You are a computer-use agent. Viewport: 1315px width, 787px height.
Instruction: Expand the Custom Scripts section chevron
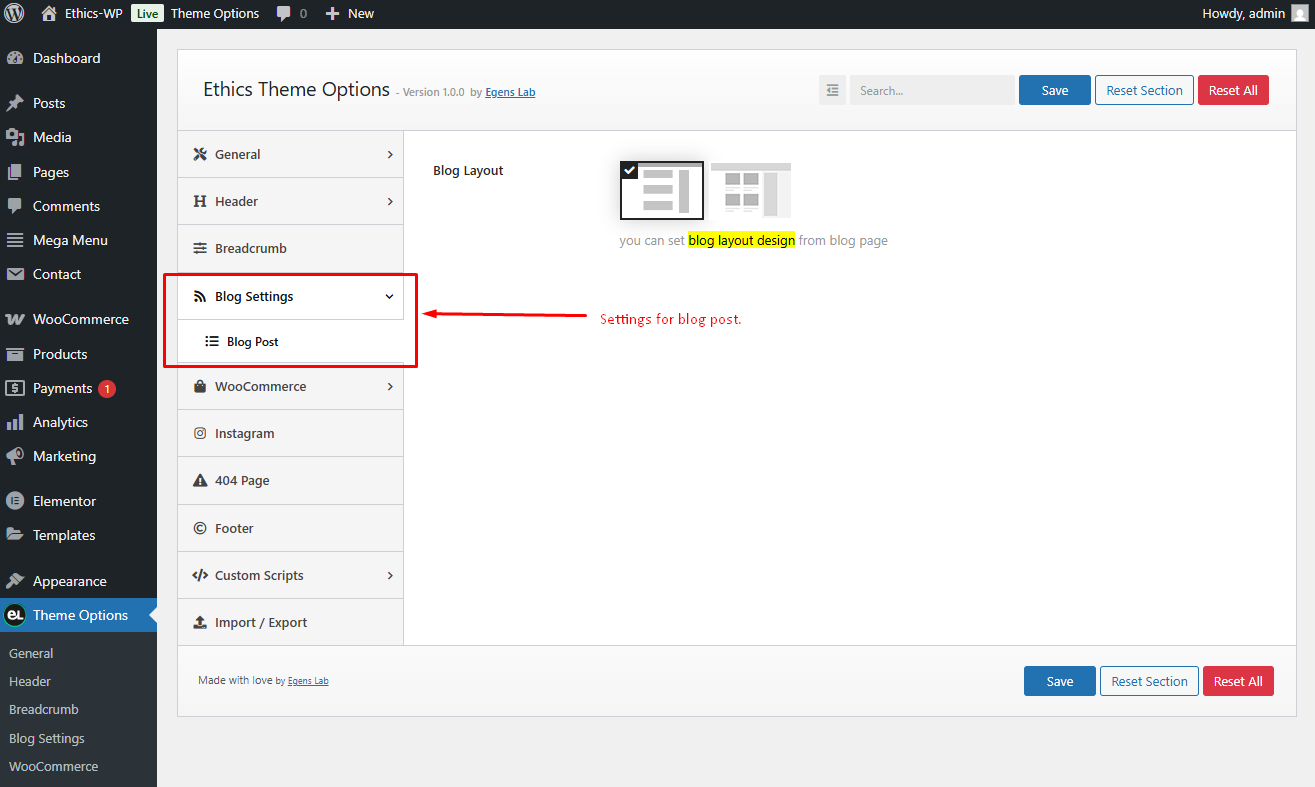[390, 575]
